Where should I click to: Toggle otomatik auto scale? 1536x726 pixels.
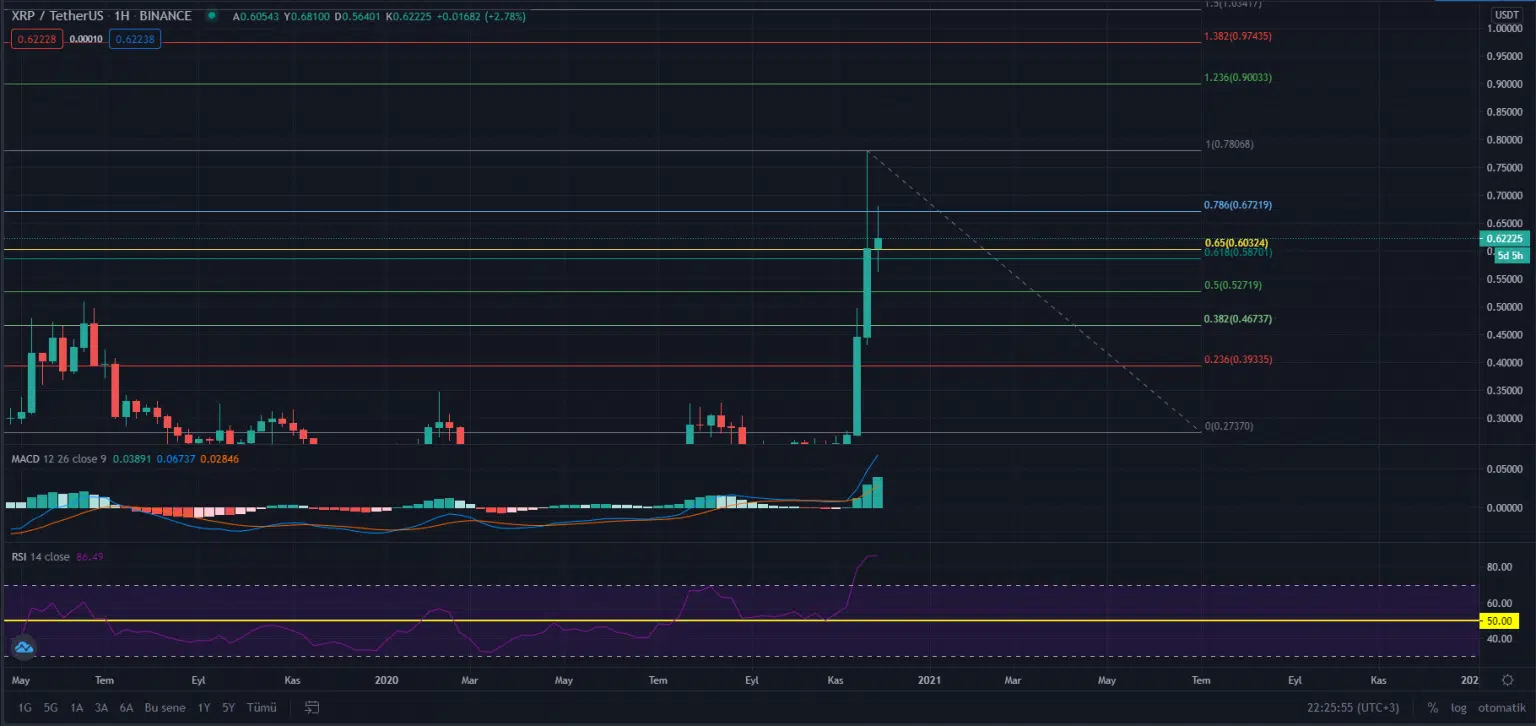pos(1500,708)
